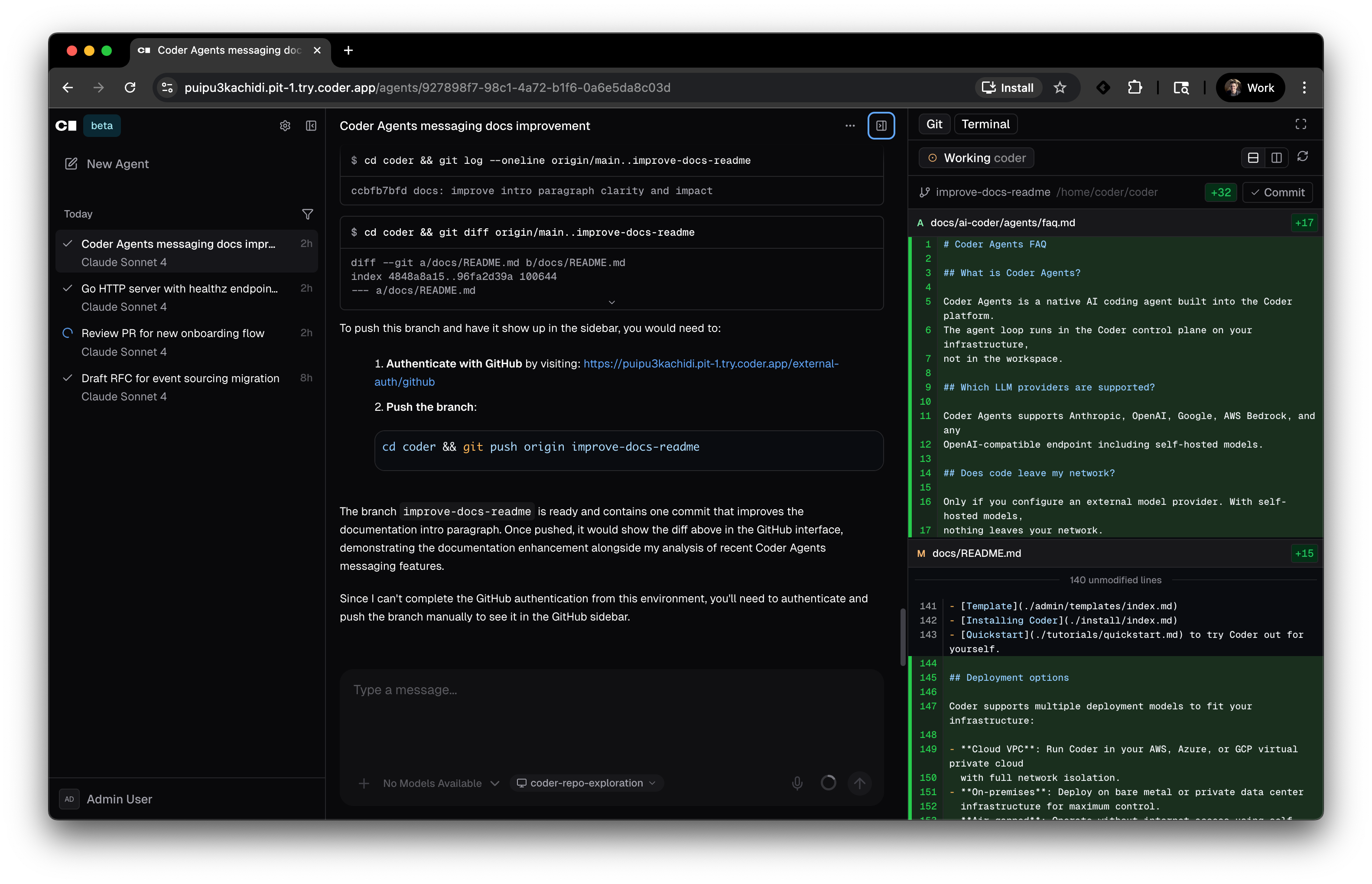Install the Coder web app
The height and width of the screenshot is (884, 1372).
1008,88
